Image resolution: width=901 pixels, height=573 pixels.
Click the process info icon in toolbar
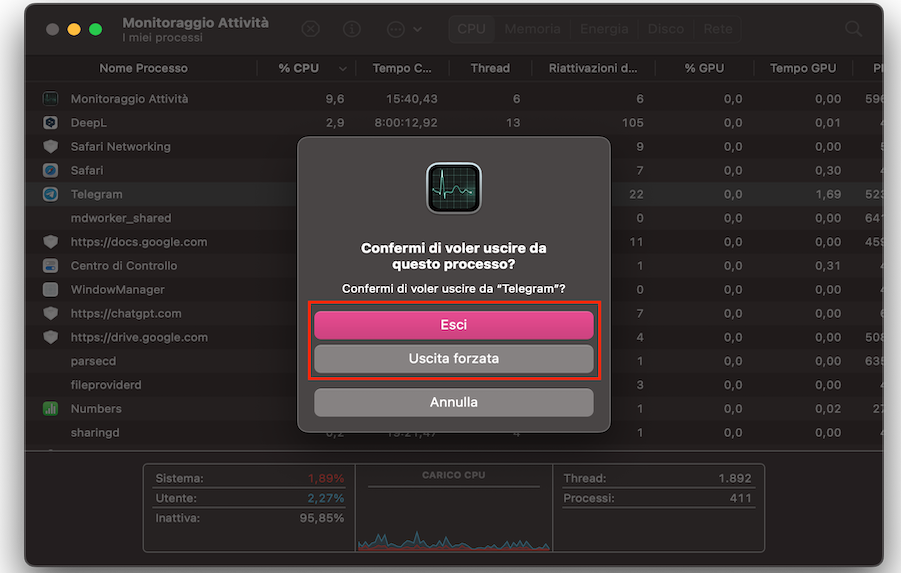pyautogui.click(x=352, y=29)
